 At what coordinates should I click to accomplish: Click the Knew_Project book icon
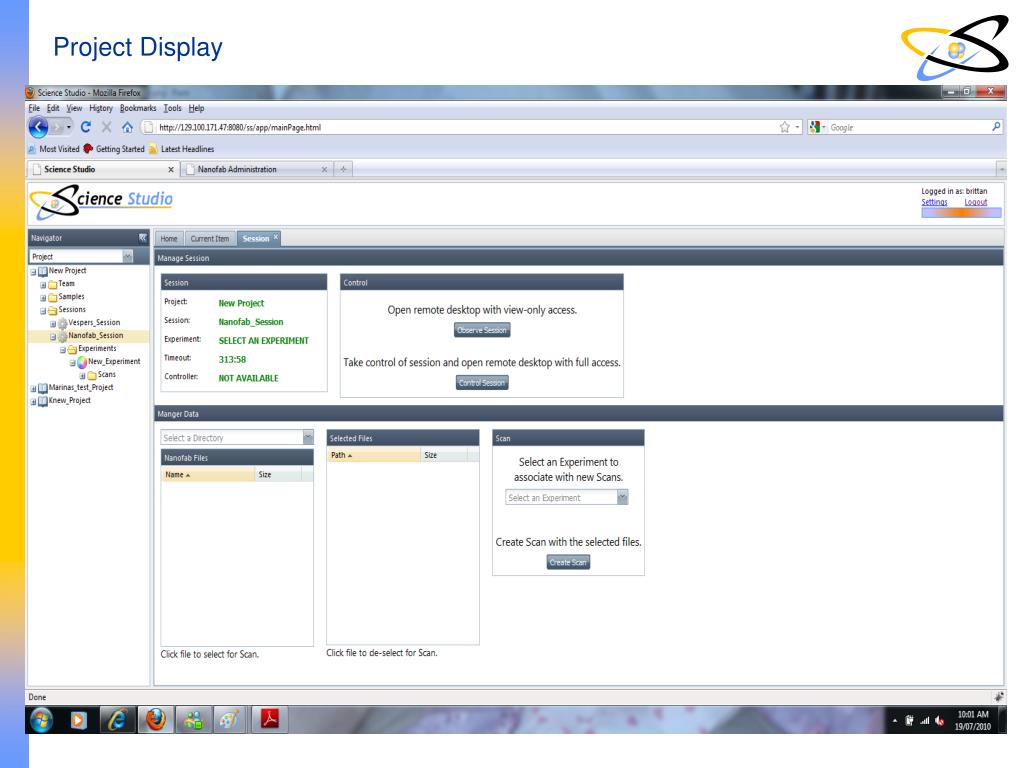(42, 401)
